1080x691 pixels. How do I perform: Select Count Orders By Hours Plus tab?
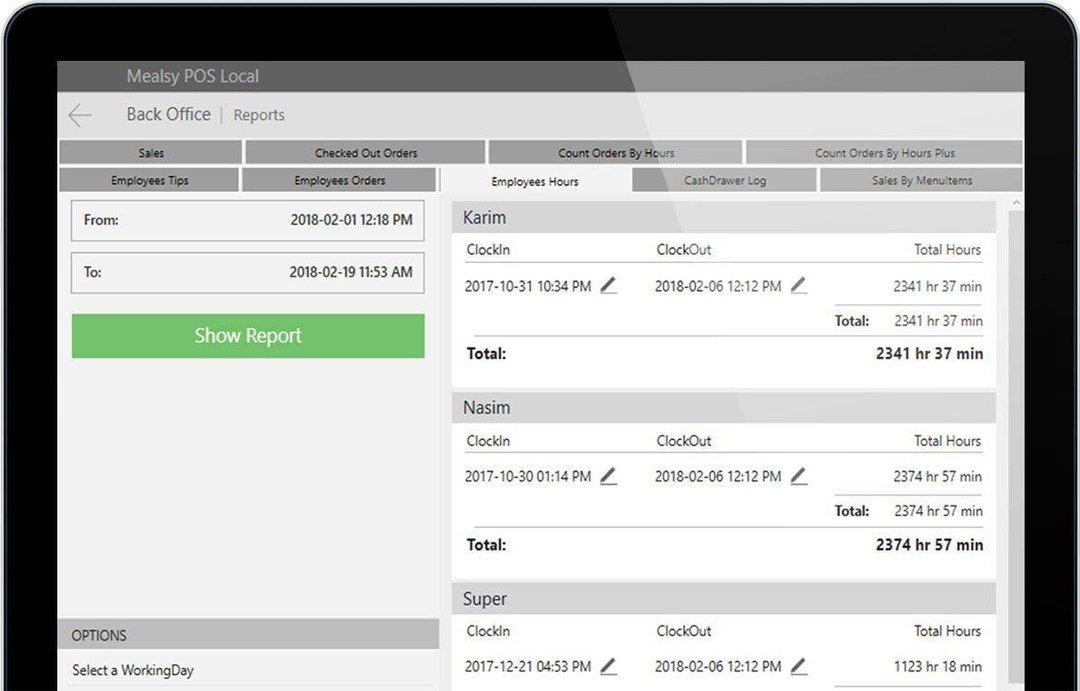pyautogui.click(x=884, y=153)
